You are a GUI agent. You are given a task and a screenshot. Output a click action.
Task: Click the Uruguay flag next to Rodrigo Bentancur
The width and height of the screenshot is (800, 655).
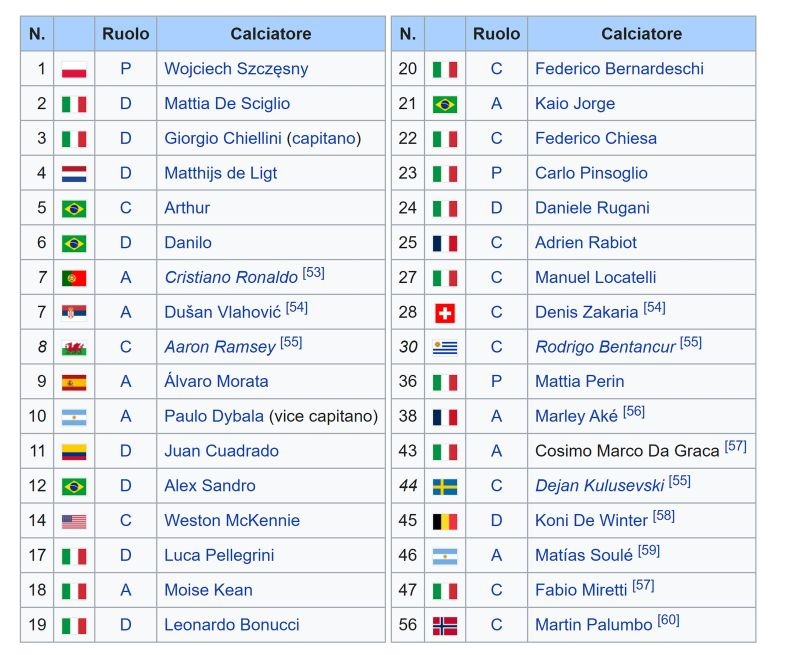[x=445, y=347]
